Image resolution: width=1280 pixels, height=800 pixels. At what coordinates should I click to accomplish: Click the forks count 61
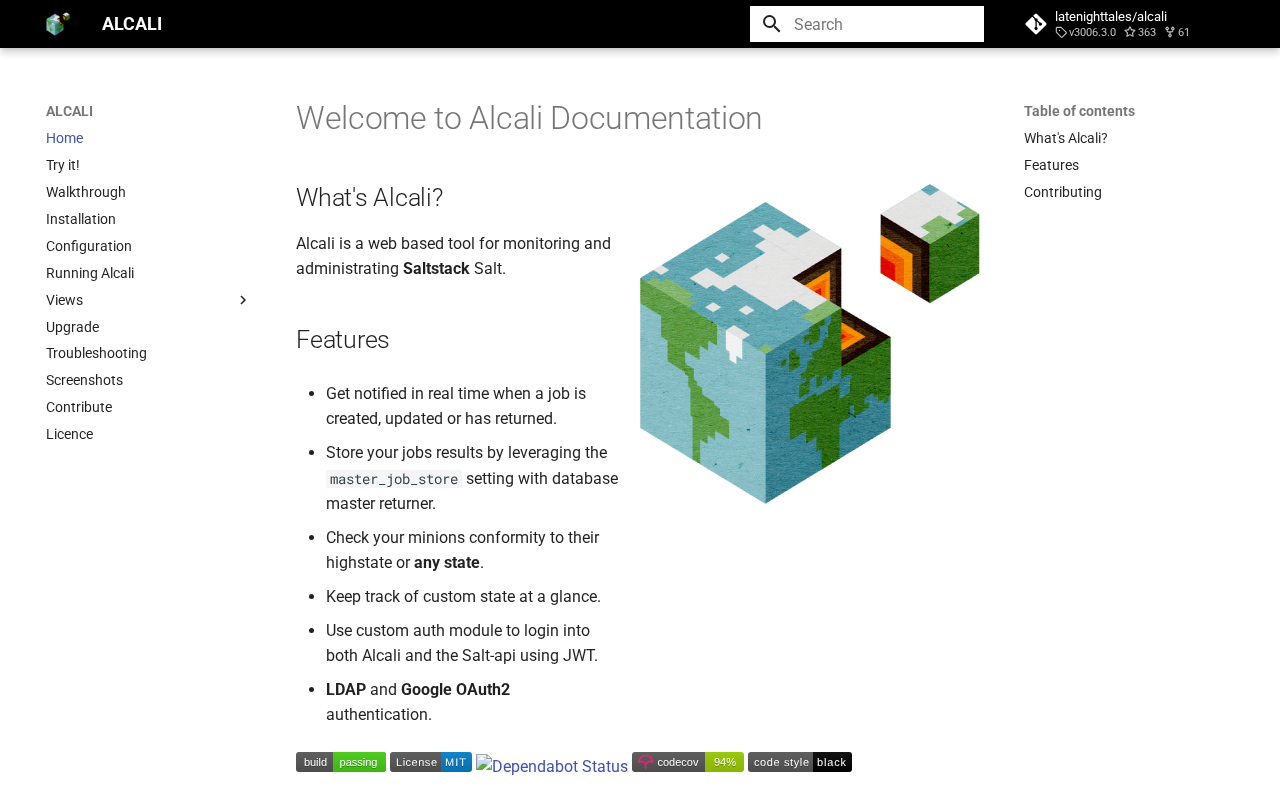click(1177, 32)
